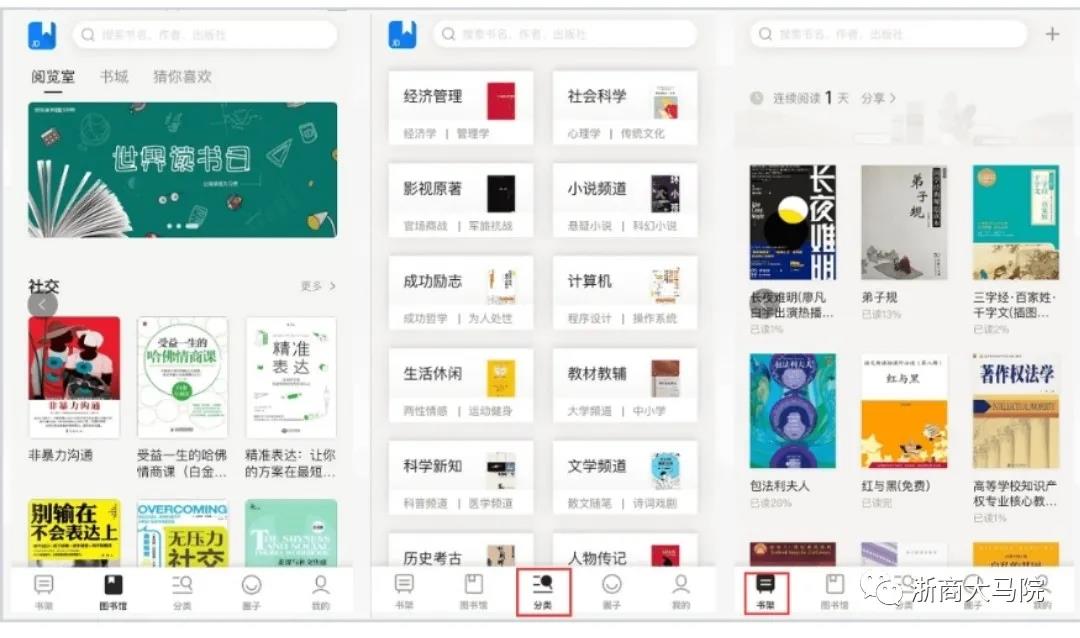This screenshot has height=638, width=1080.
Task: Open the 成功励志 category card
Action: [461, 292]
